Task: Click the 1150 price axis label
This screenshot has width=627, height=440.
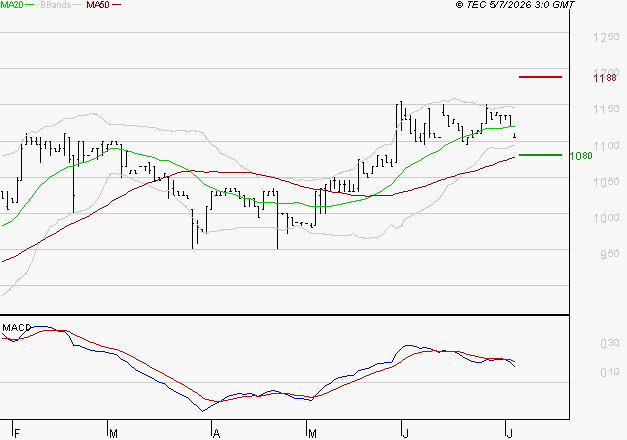Action: [x=606, y=109]
